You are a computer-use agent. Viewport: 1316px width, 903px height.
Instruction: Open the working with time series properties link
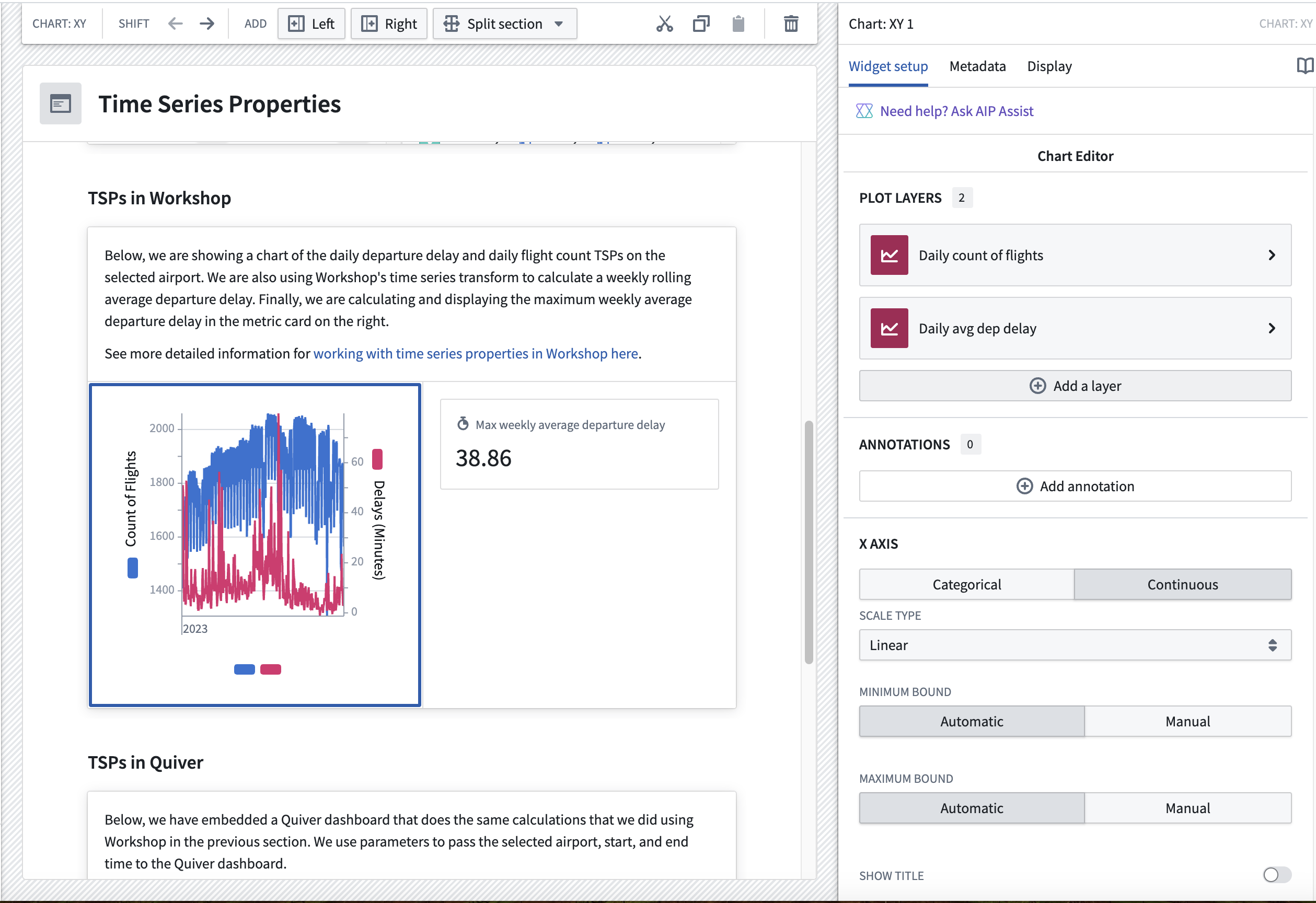[476, 354]
